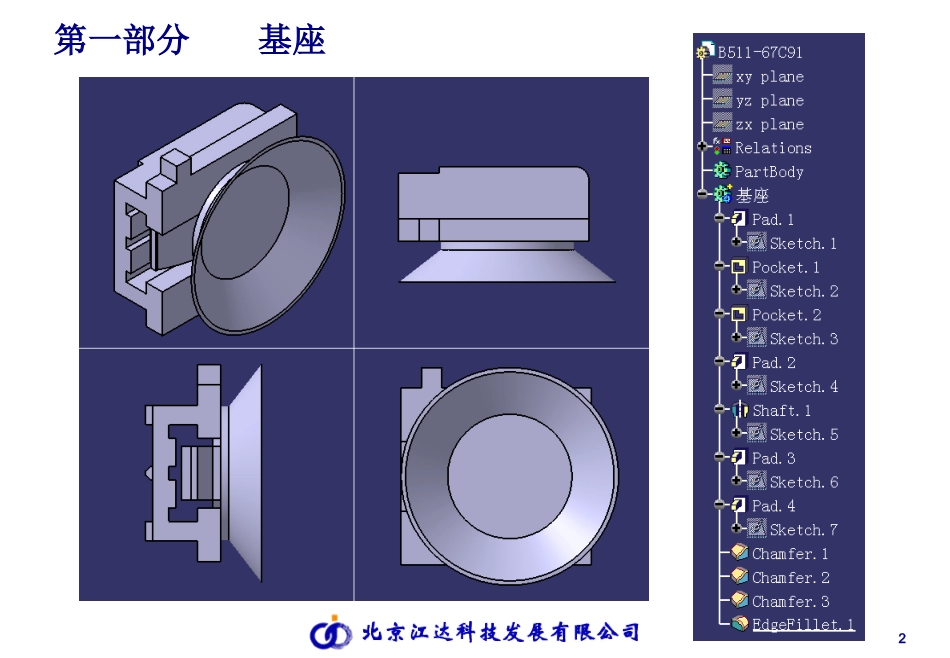Collapse the Pad.1 node
Image resolution: width=950 pixels, height=658 pixels.
click(x=719, y=218)
